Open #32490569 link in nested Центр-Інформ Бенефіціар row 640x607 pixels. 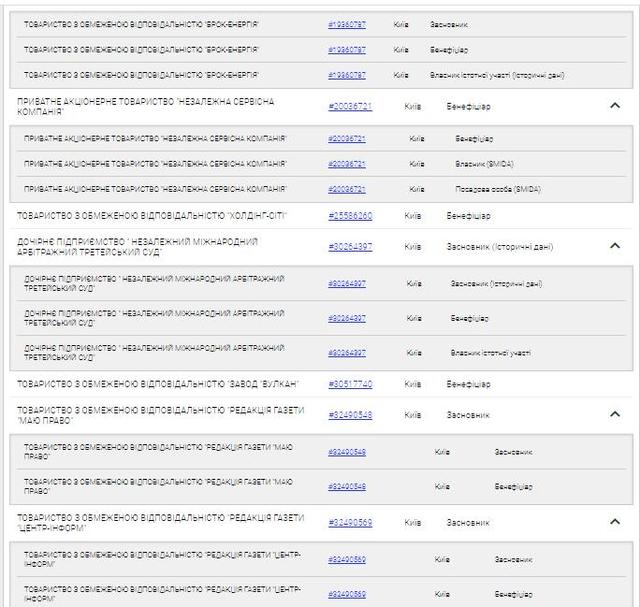347,593
